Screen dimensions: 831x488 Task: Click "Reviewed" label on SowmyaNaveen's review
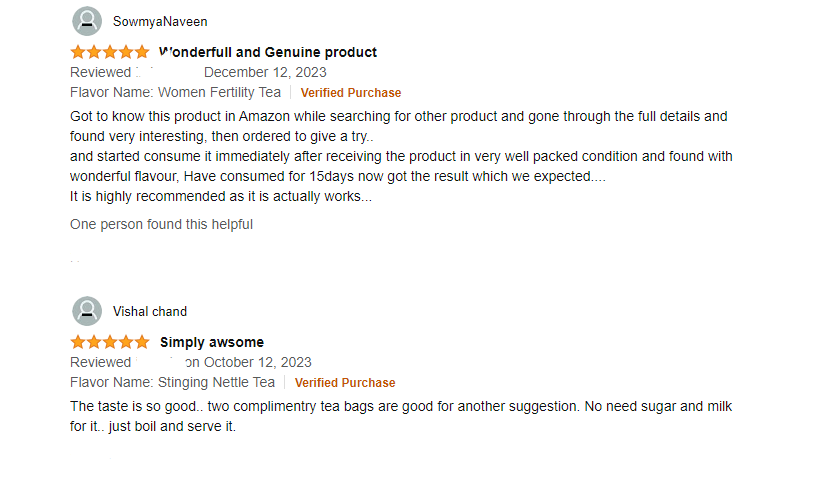coord(100,72)
